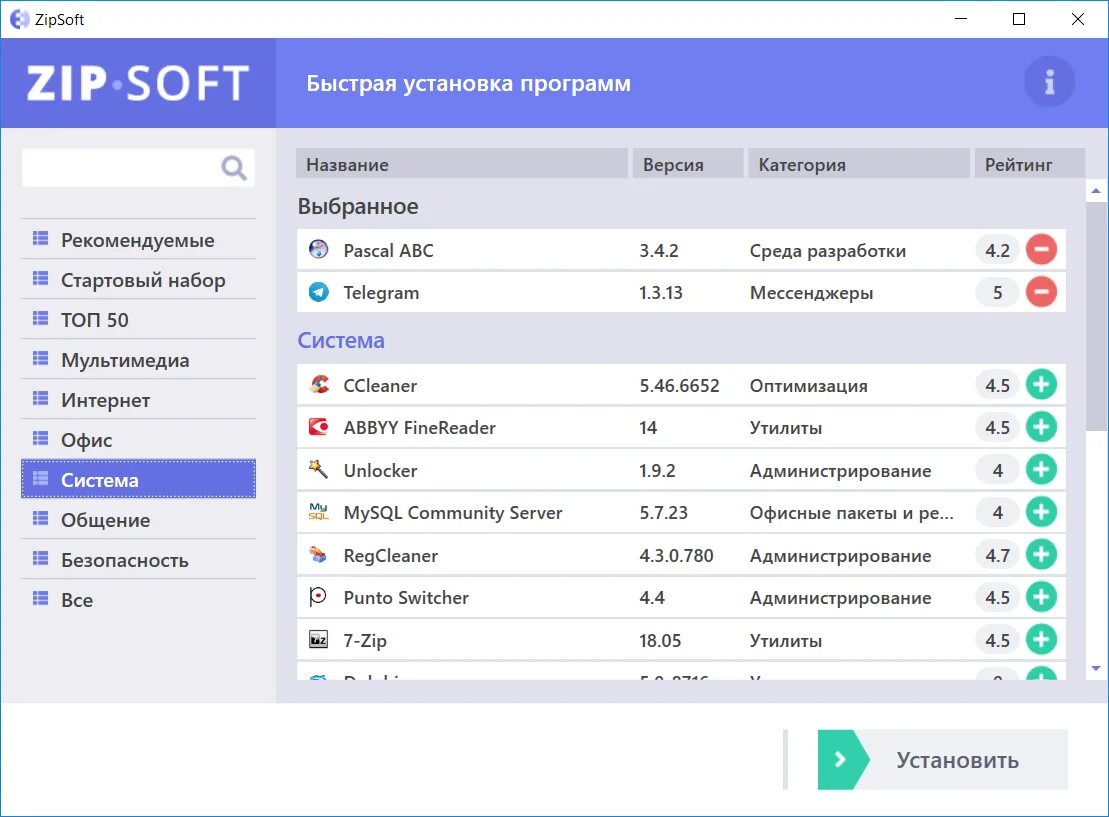Select the ТОП 50 list
The height and width of the screenshot is (817, 1109).
coord(138,320)
